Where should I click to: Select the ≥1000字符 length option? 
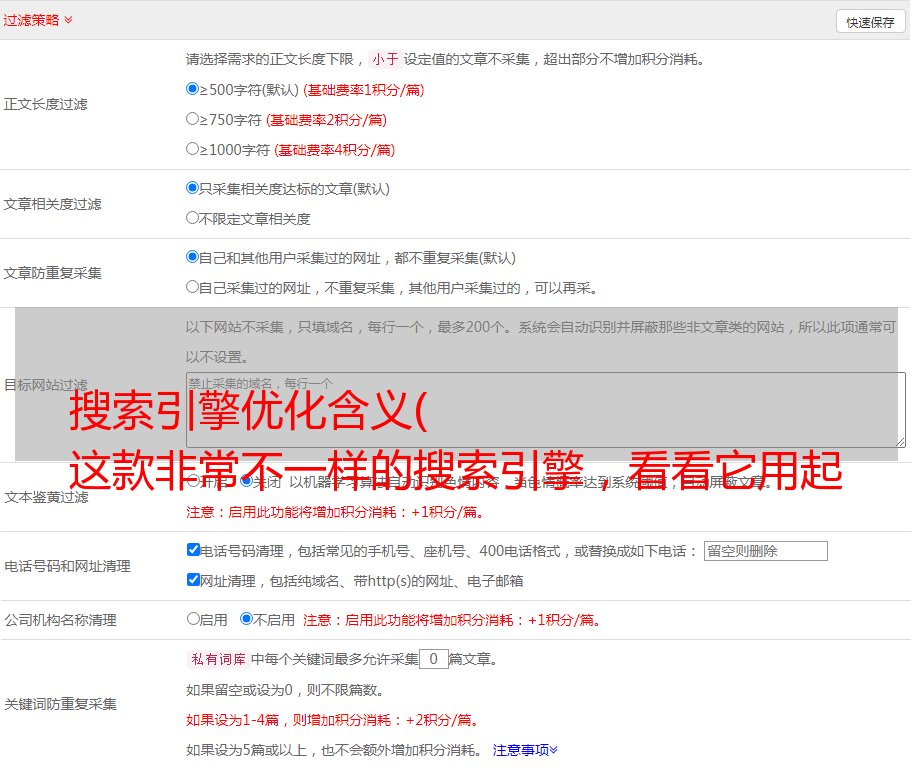193,149
